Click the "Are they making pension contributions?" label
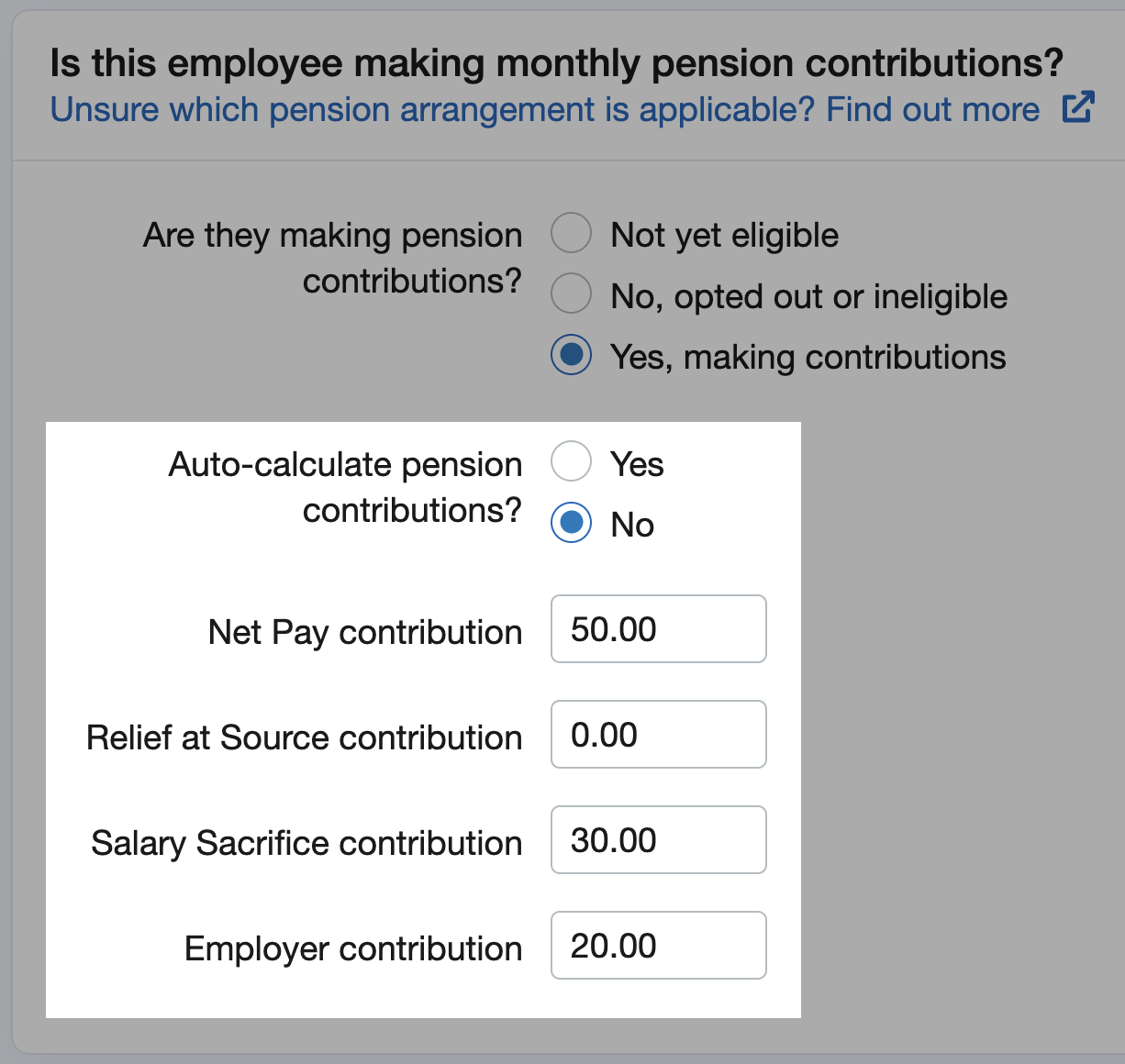This screenshot has width=1125, height=1064. pos(332,258)
